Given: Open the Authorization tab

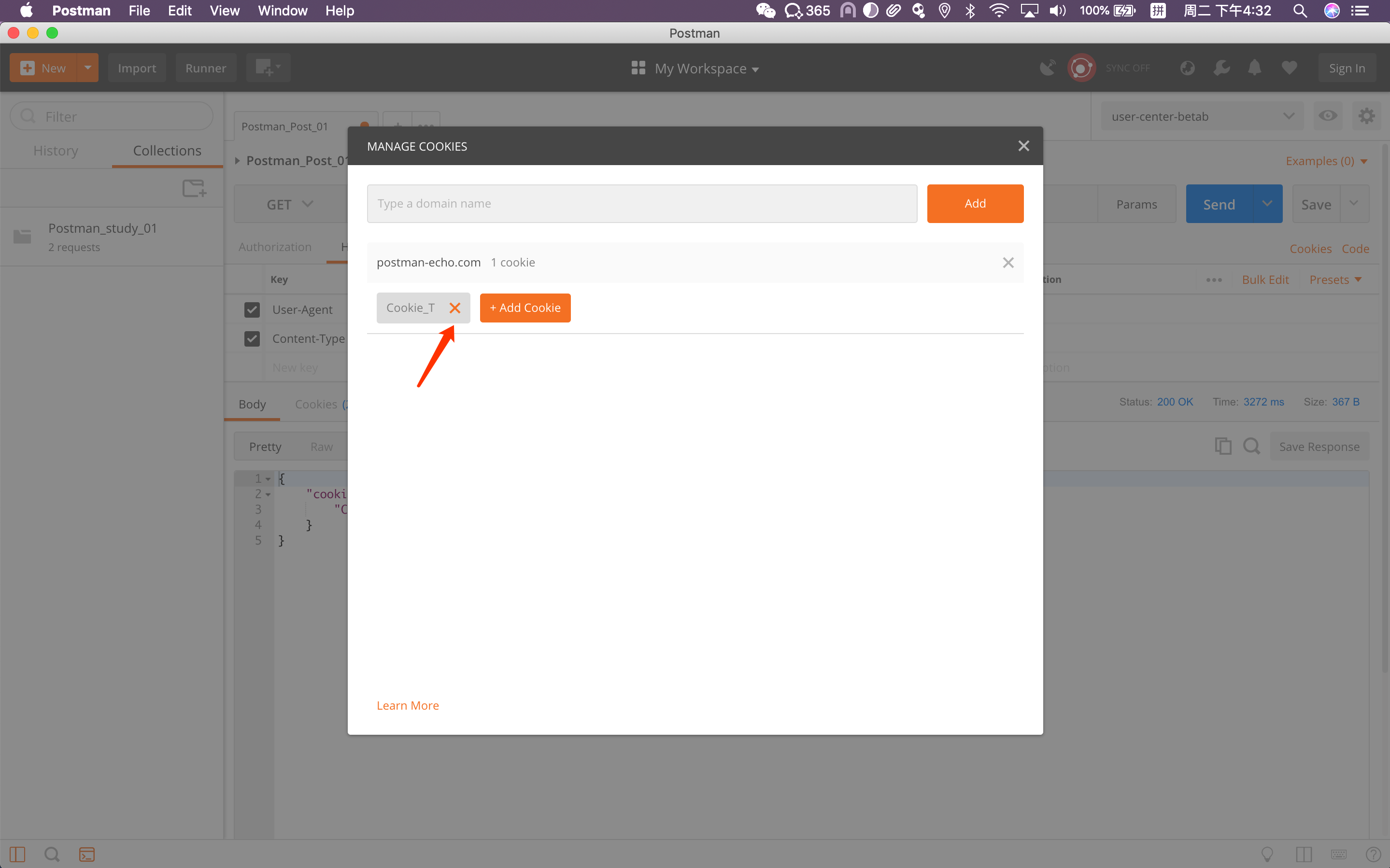Looking at the screenshot, I should pos(275,247).
